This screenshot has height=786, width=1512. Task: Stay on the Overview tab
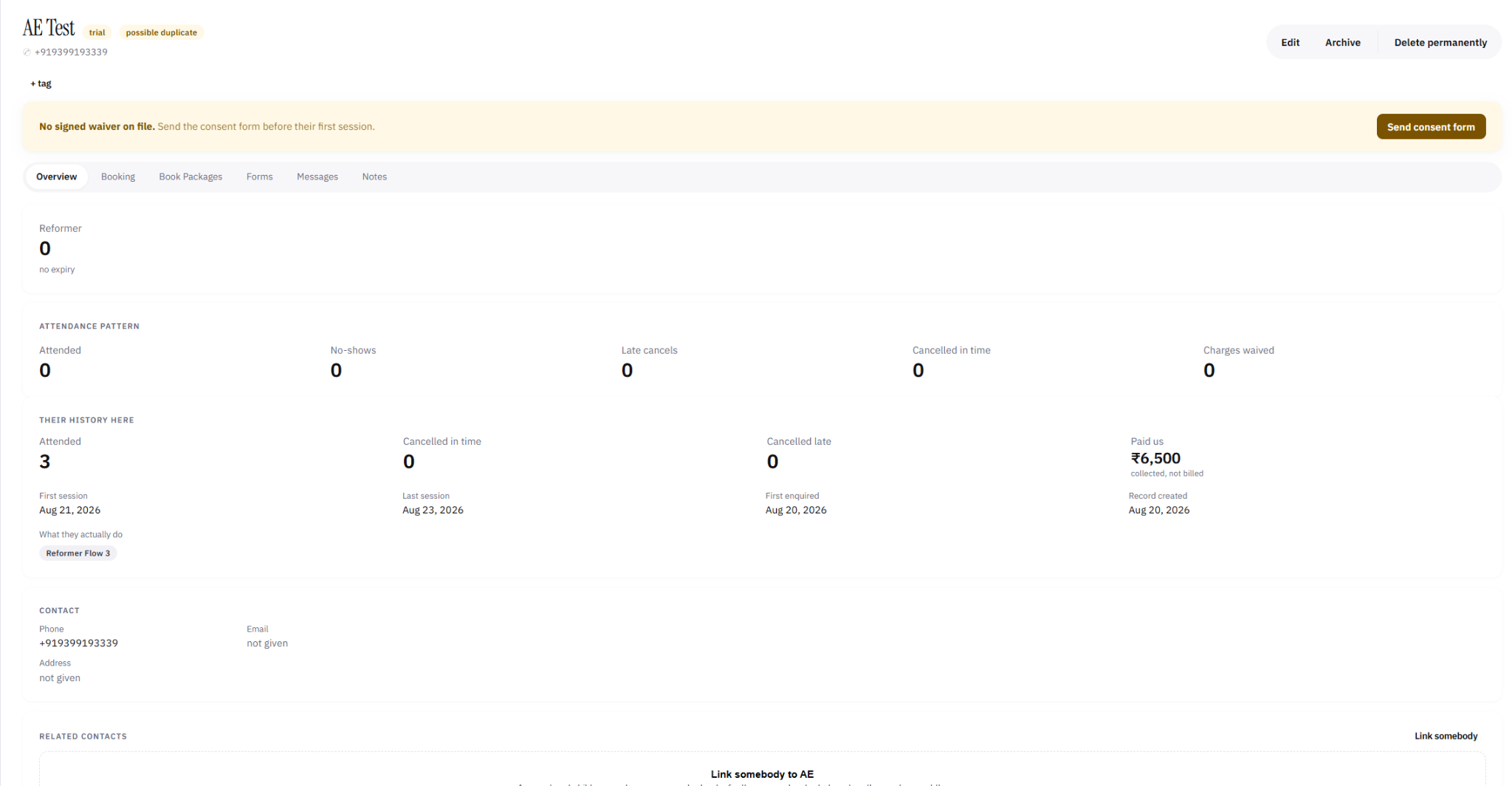coord(56,177)
